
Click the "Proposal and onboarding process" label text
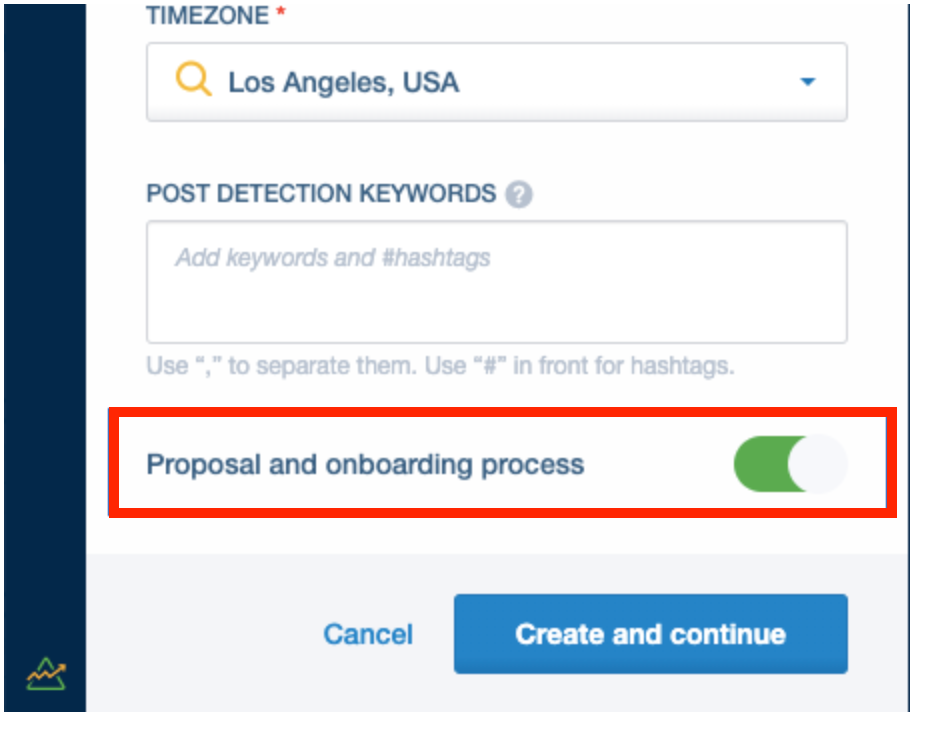tap(365, 464)
